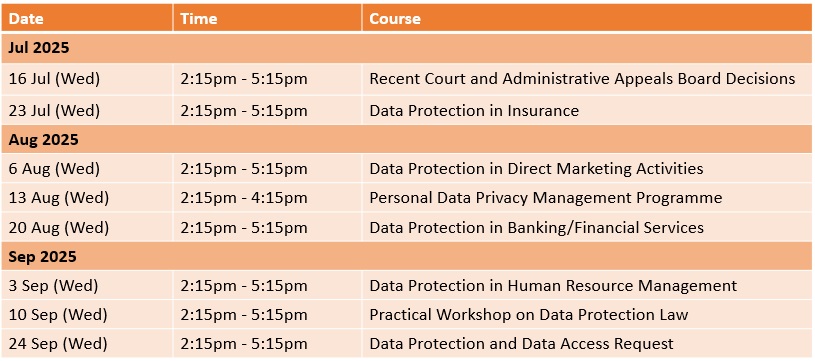The width and height of the screenshot is (815, 361).
Task: Open Practical Workshop on Data Protection Law
Action: [529, 315]
